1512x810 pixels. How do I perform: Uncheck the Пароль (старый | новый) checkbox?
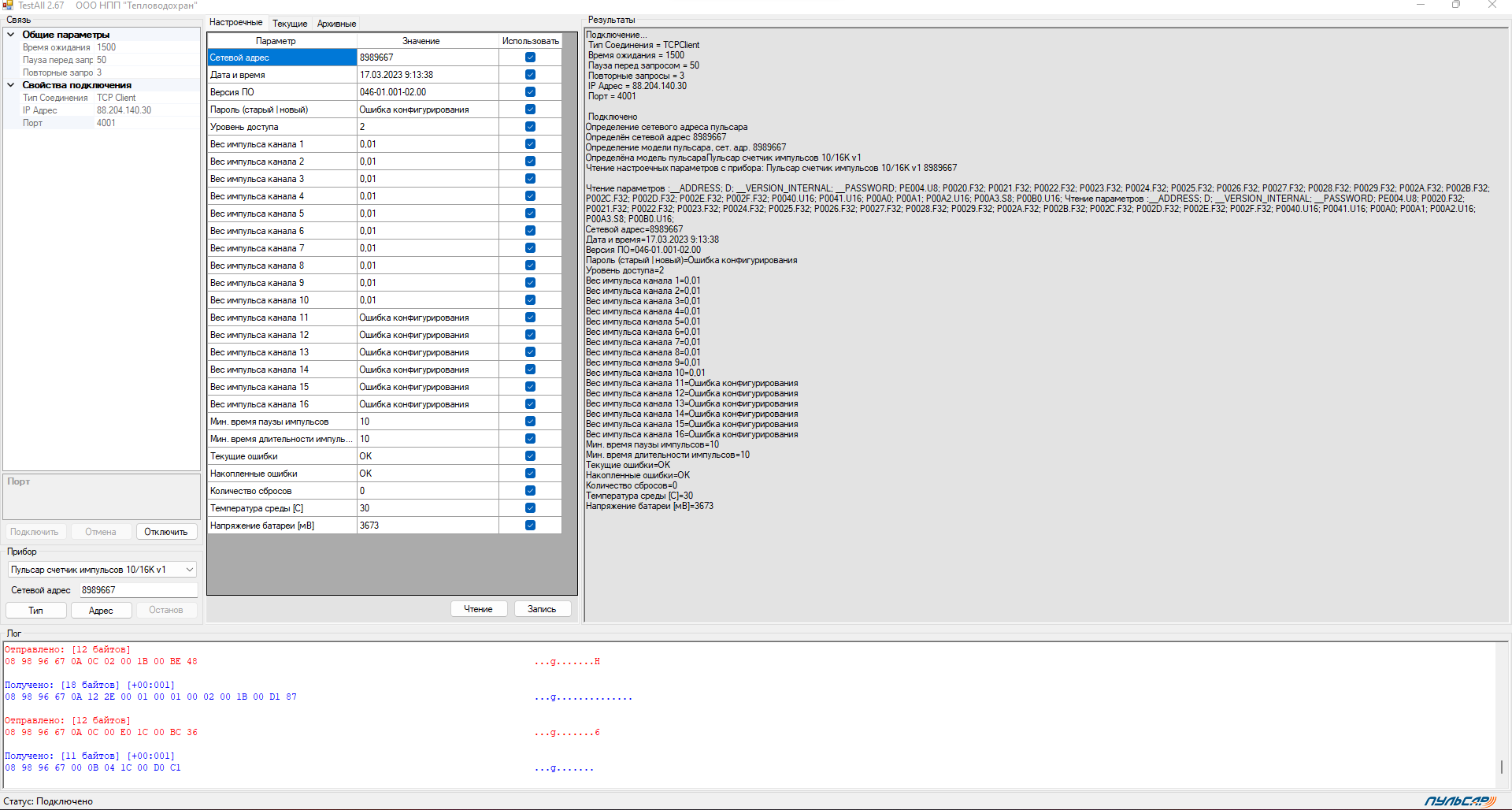530,110
